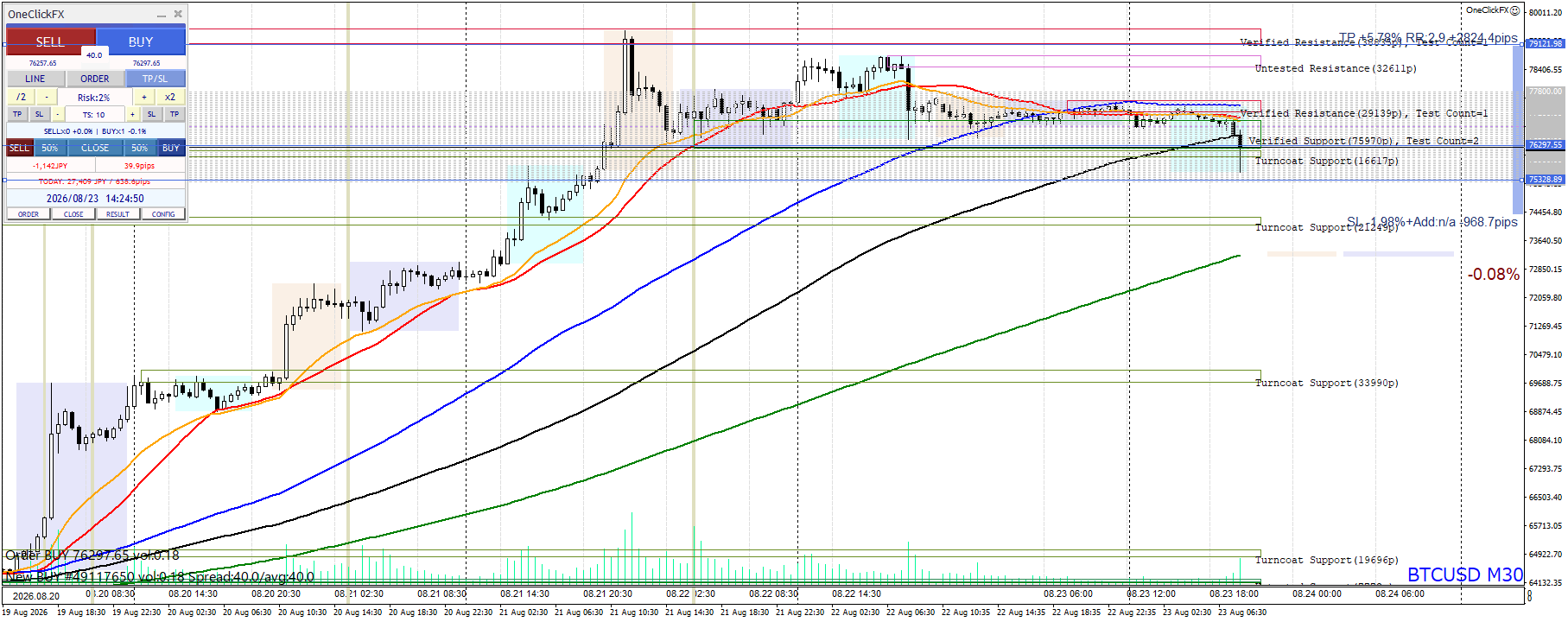Toggle the TP/SL mode button
The image size is (1568, 622).
point(156,79)
